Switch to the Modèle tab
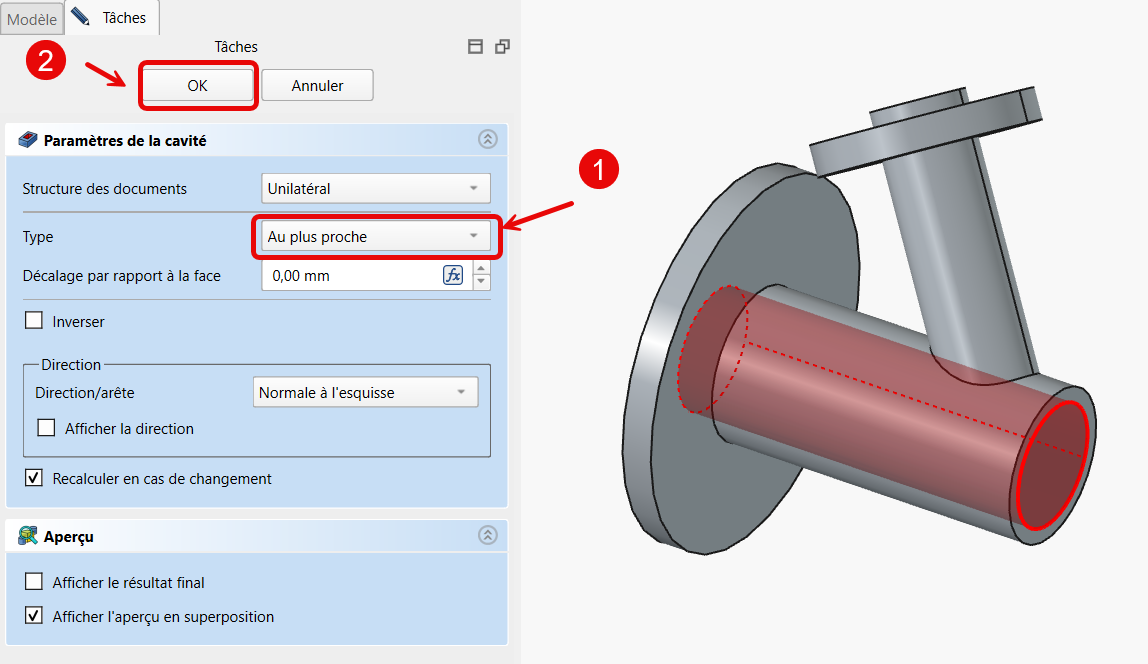 click(32, 18)
